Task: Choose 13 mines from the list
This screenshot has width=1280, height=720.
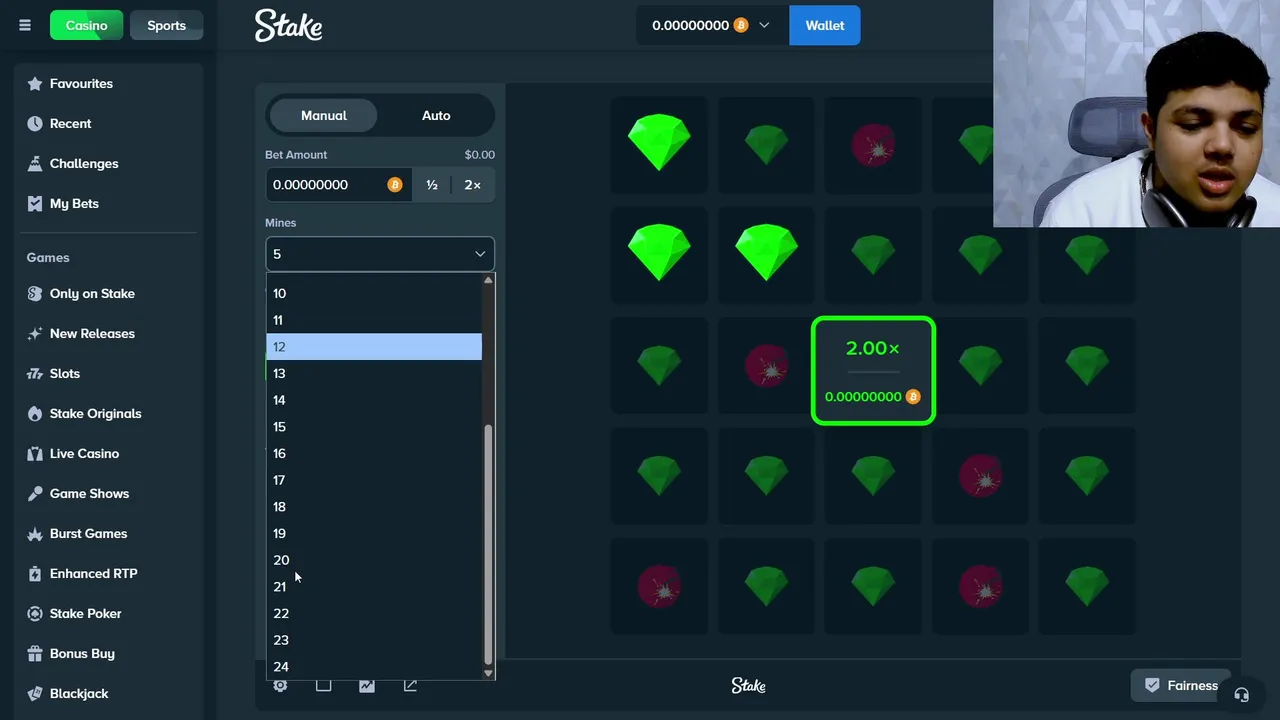Action: click(x=374, y=374)
